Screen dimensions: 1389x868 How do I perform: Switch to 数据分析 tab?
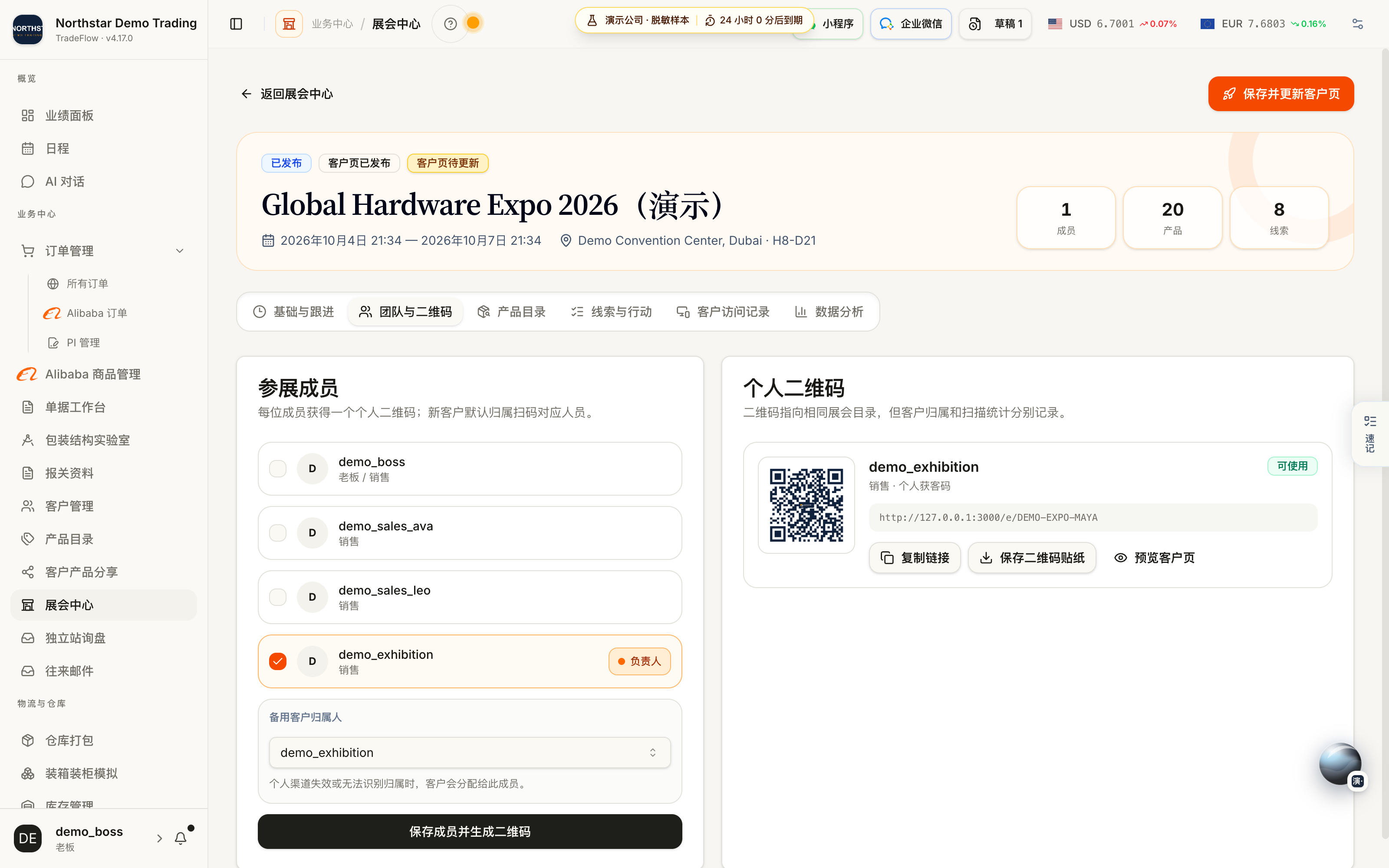(x=829, y=312)
